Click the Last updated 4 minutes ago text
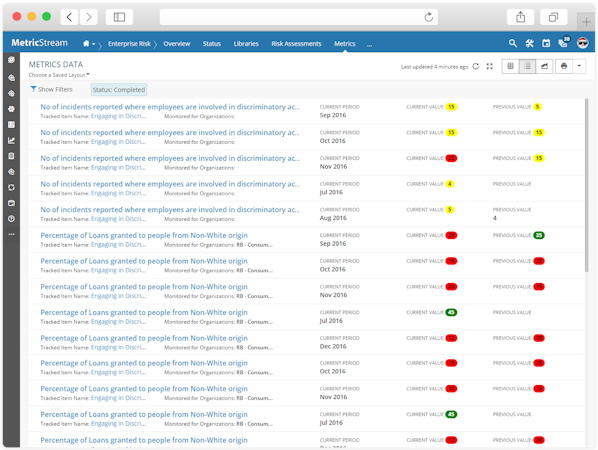 point(434,67)
